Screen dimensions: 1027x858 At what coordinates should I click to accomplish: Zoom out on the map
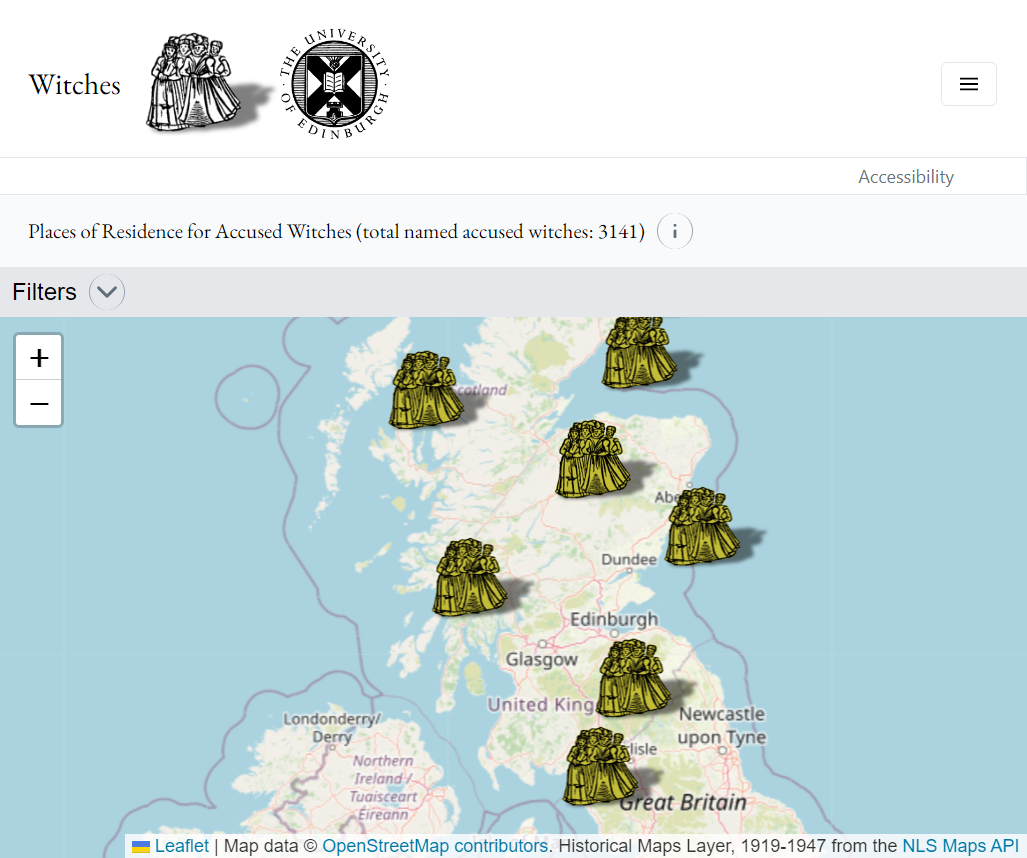(x=39, y=403)
